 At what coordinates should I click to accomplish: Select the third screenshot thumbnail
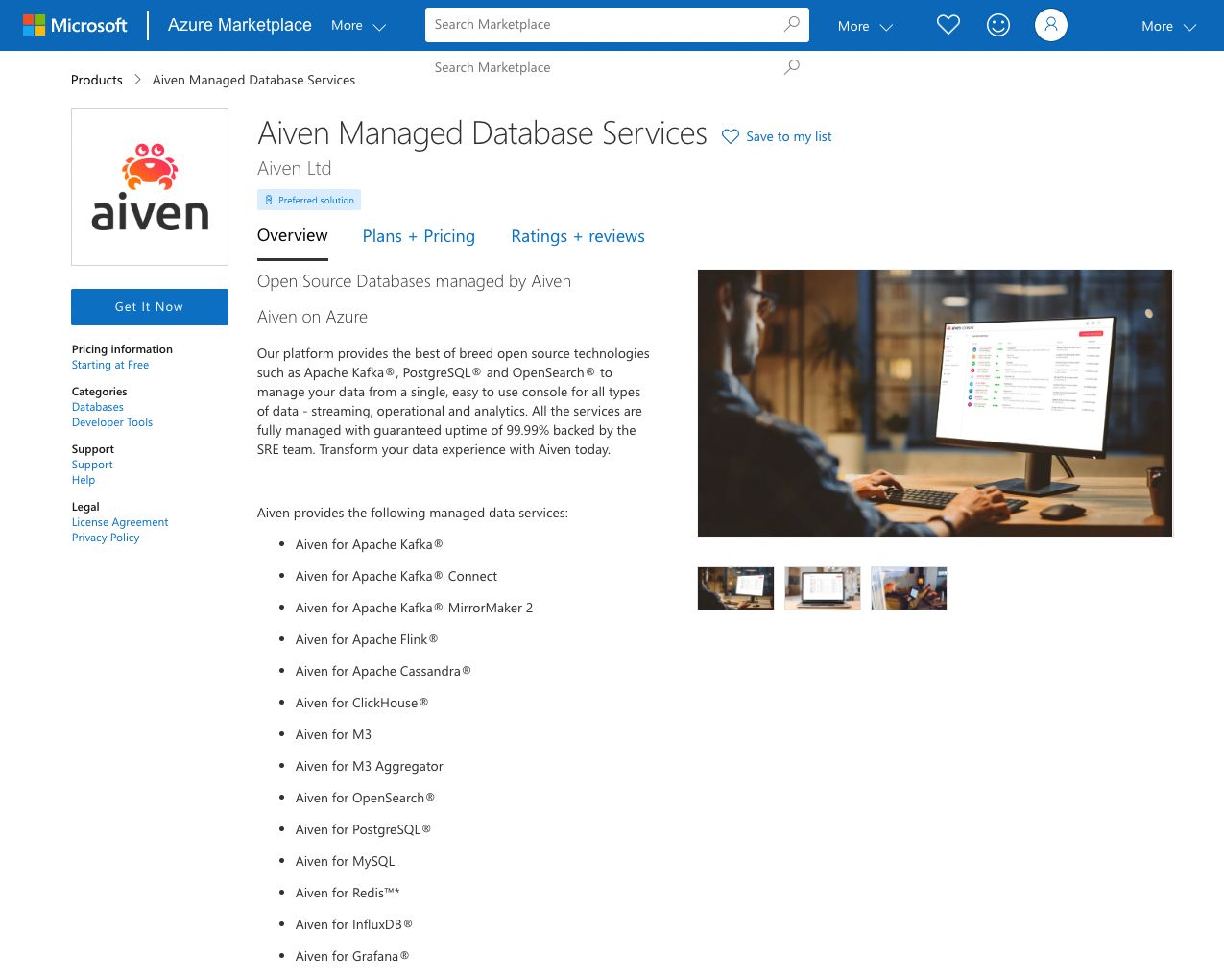click(909, 588)
